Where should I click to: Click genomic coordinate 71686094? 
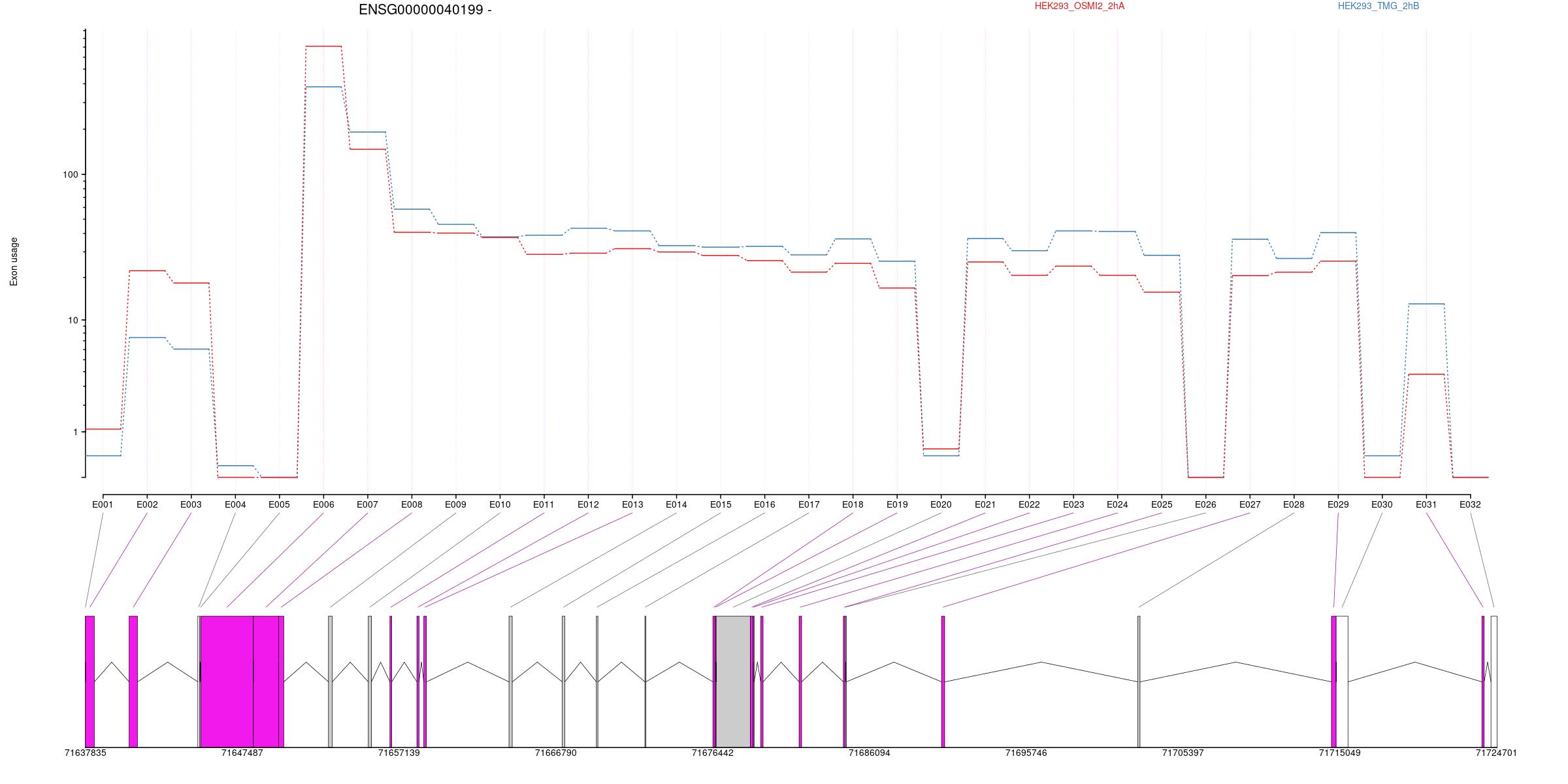point(869,753)
